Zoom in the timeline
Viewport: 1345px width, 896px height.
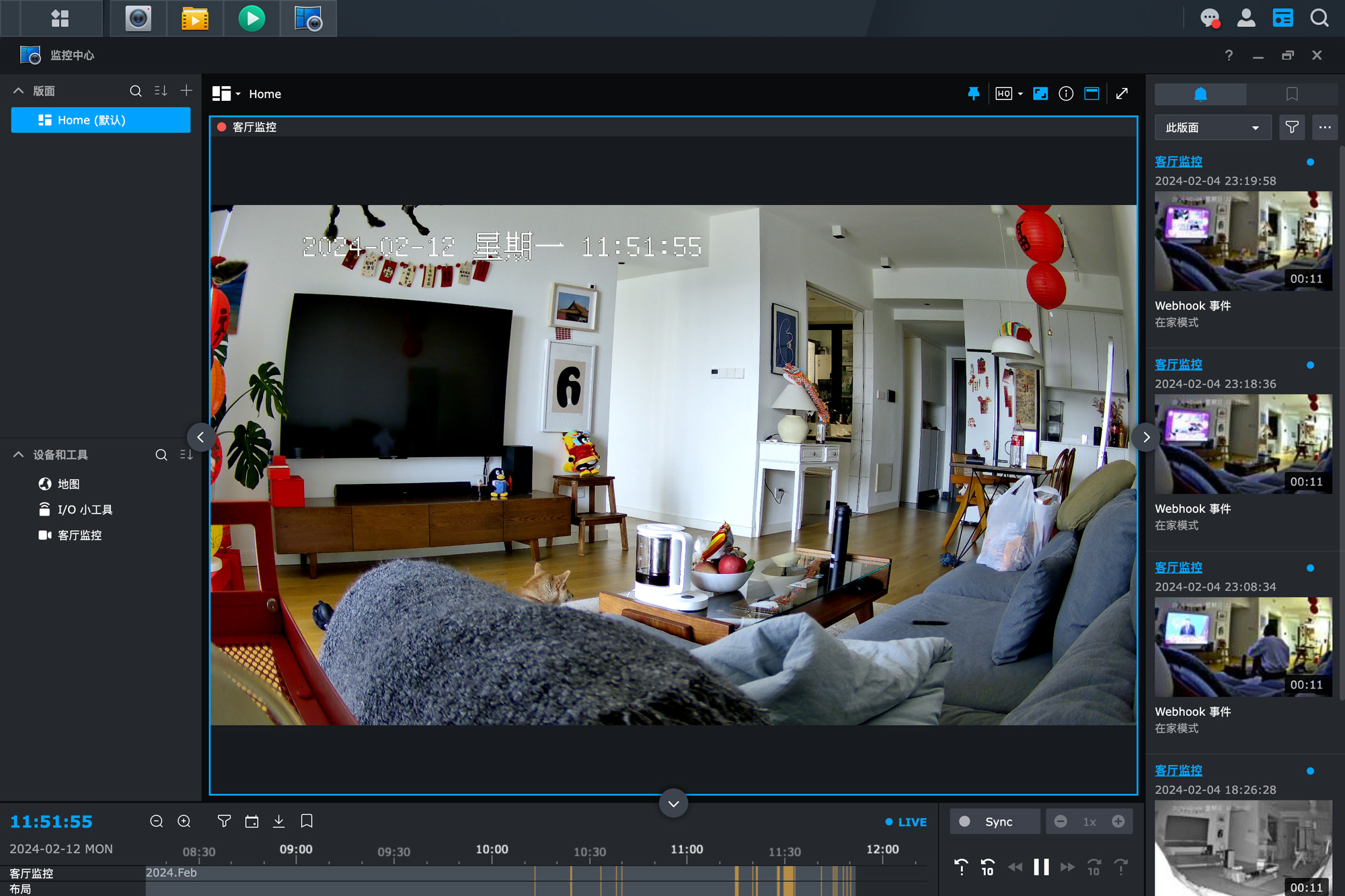(x=184, y=821)
